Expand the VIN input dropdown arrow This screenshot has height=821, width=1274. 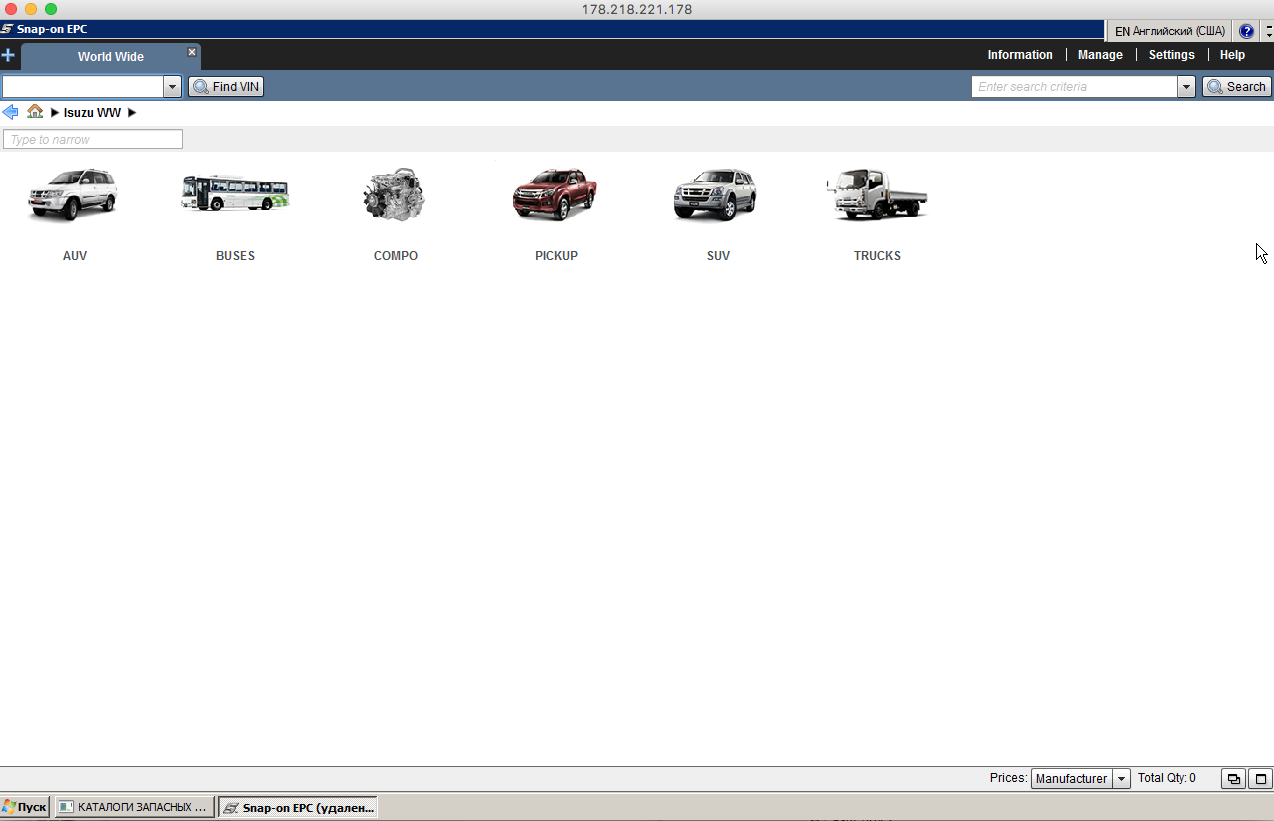[172, 87]
